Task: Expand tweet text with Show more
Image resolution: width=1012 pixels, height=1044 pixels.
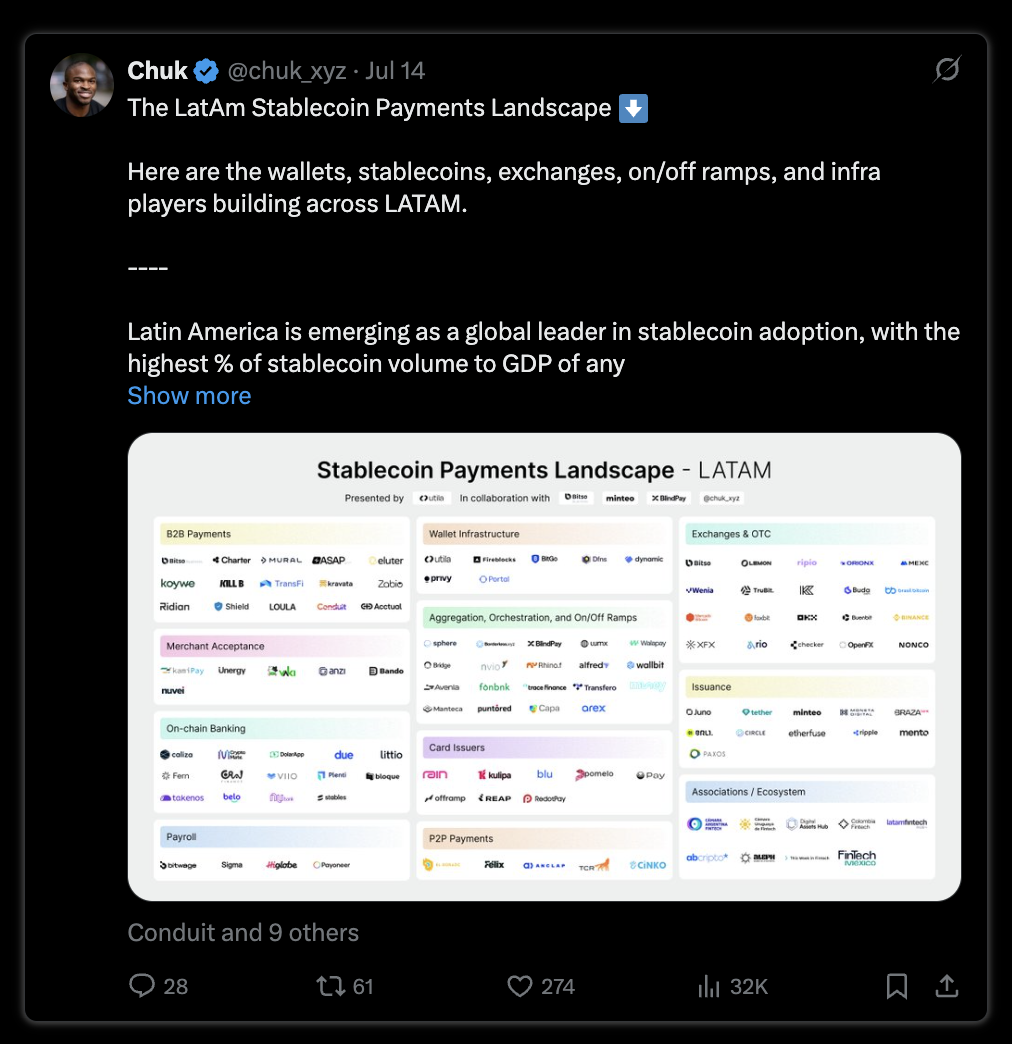Action: [189, 395]
